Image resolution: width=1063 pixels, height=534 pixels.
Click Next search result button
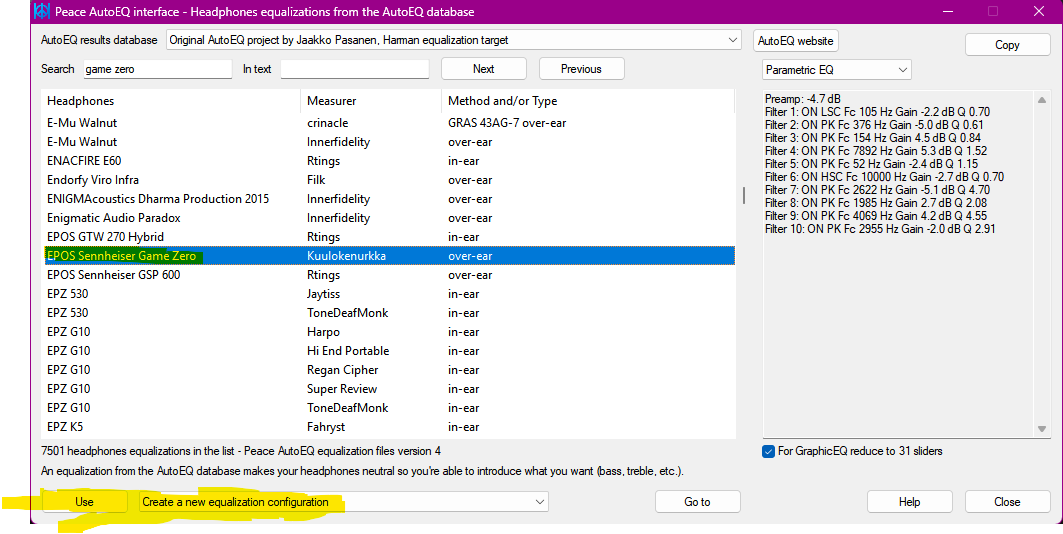click(484, 69)
